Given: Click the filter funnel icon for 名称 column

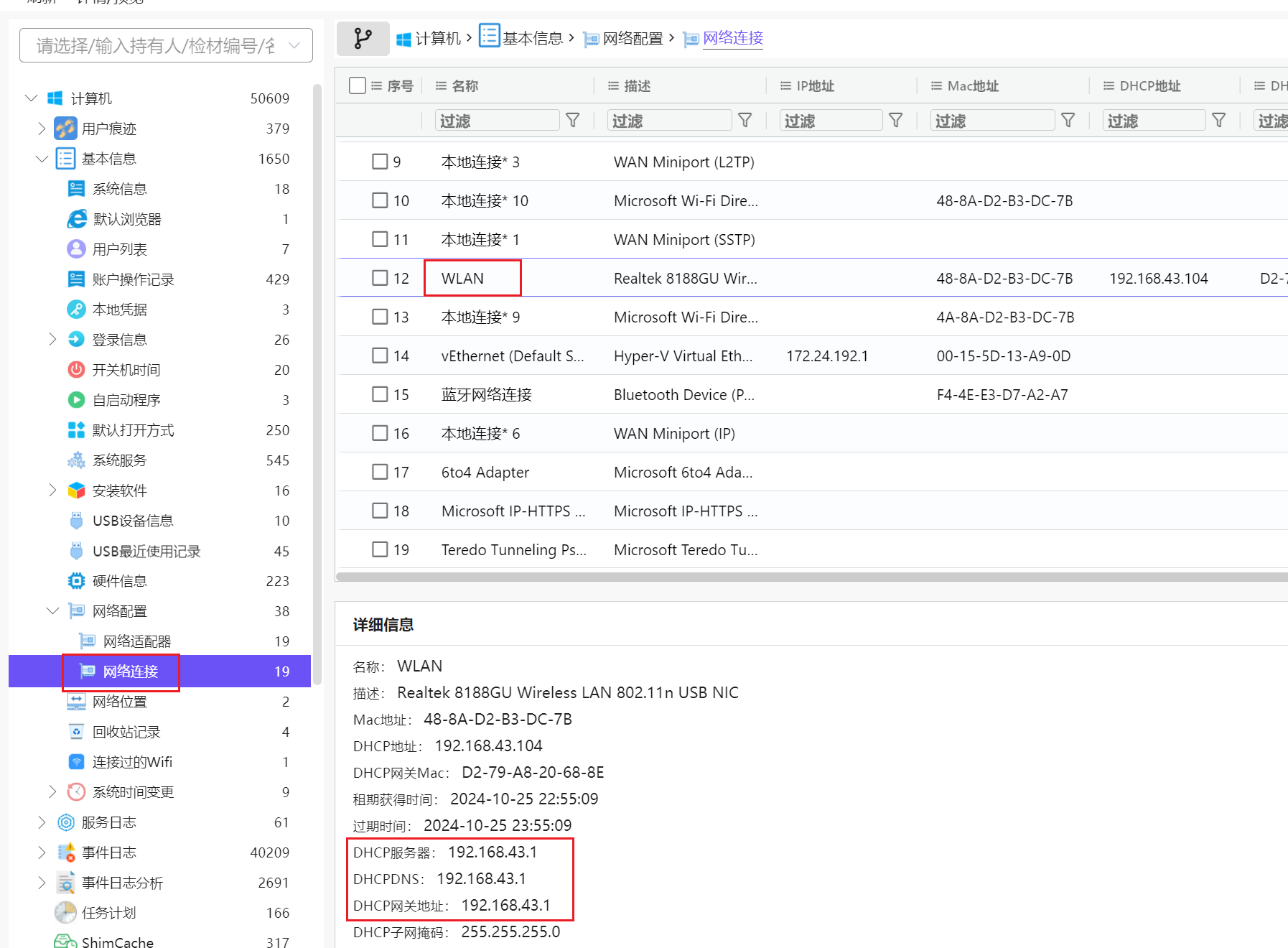Looking at the screenshot, I should pos(572,120).
